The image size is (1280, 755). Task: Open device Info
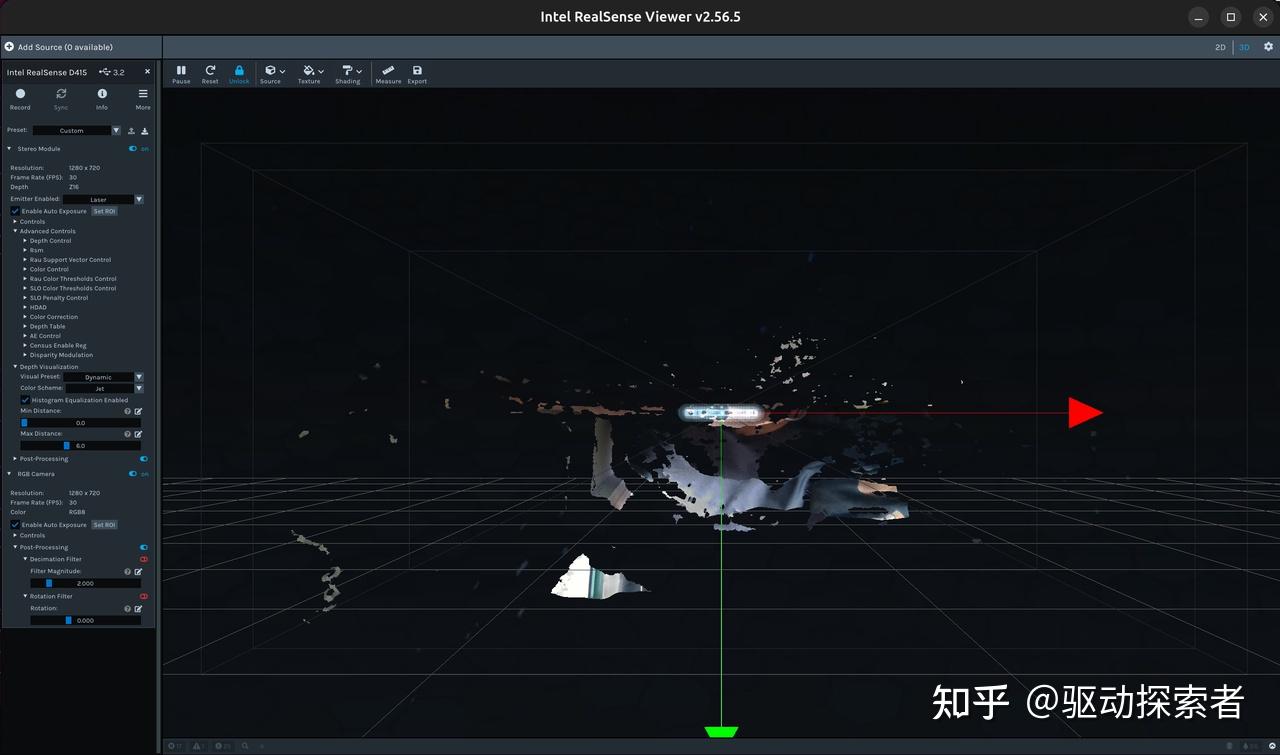(102, 94)
